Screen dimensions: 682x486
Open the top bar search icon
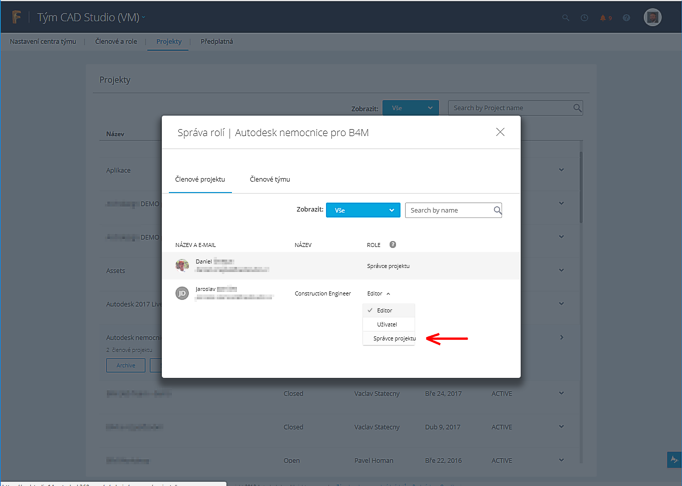coord(567,18)
